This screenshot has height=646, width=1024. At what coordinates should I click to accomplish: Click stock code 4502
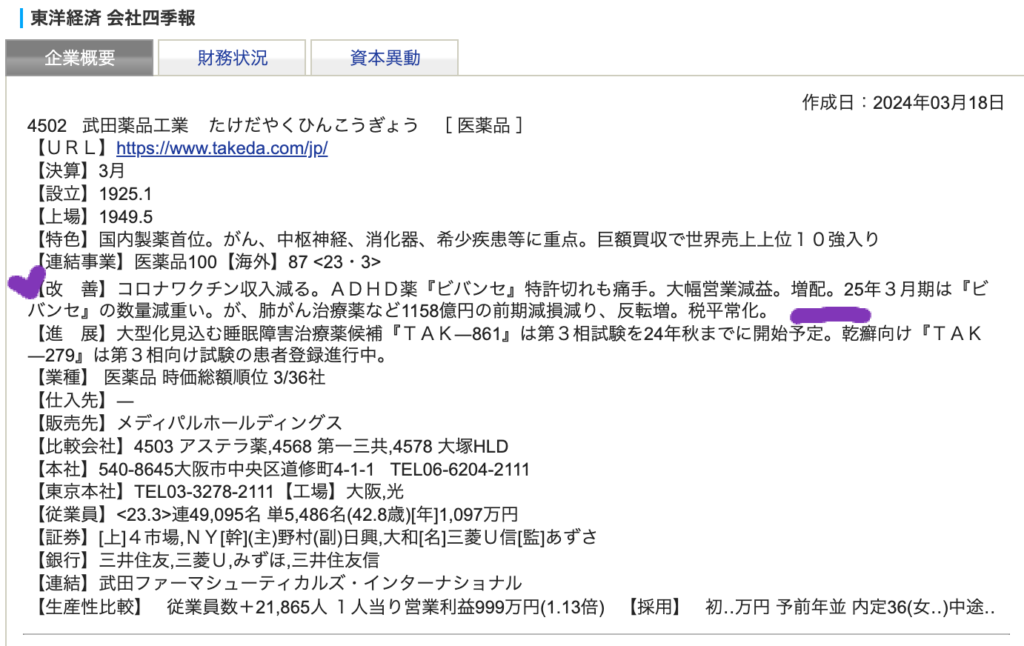point(47,125)
